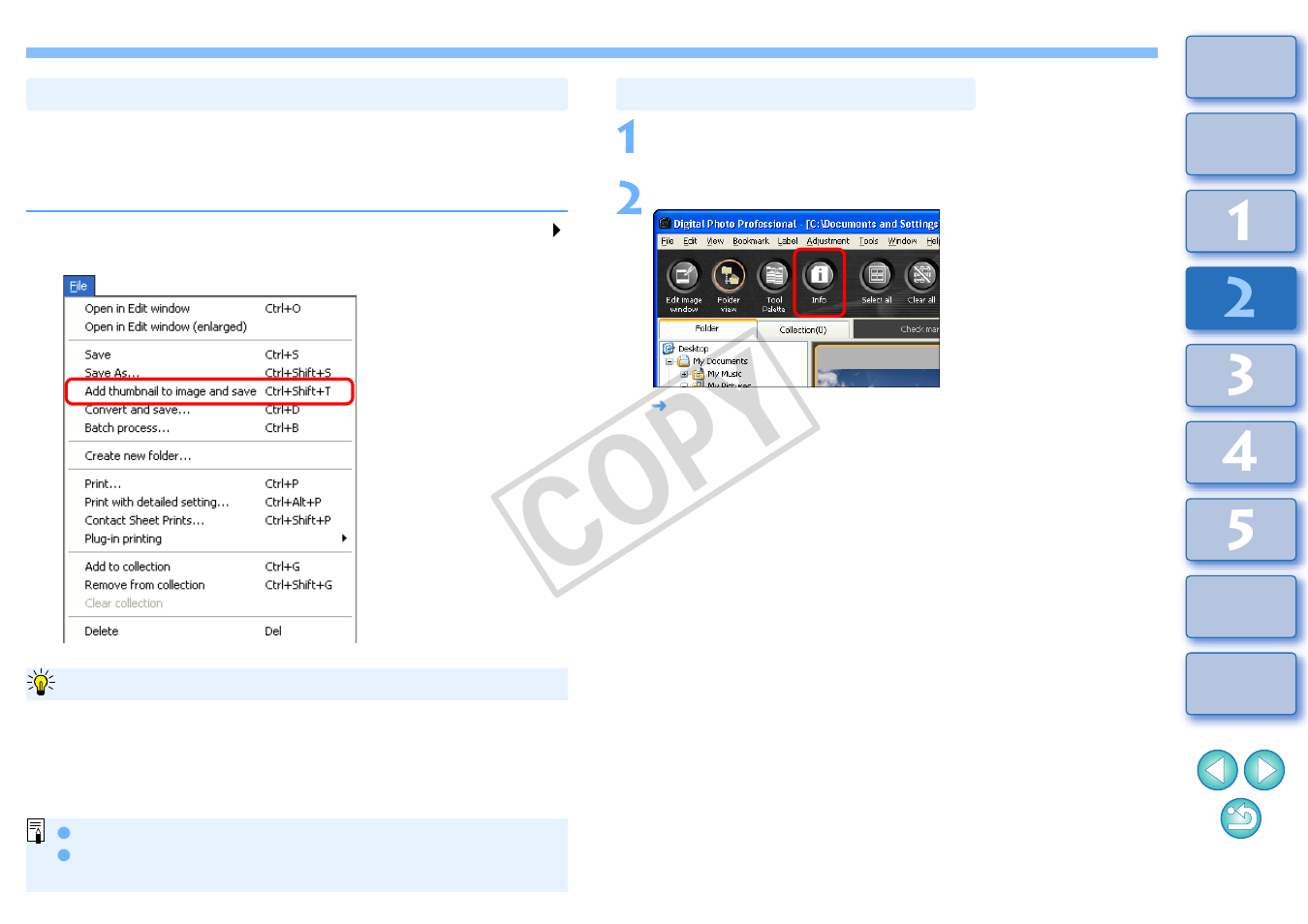This screenshot has height=924, width=1308.
Task: Jump to chapter 3 sidebar button
Action: coord(1240,376)
